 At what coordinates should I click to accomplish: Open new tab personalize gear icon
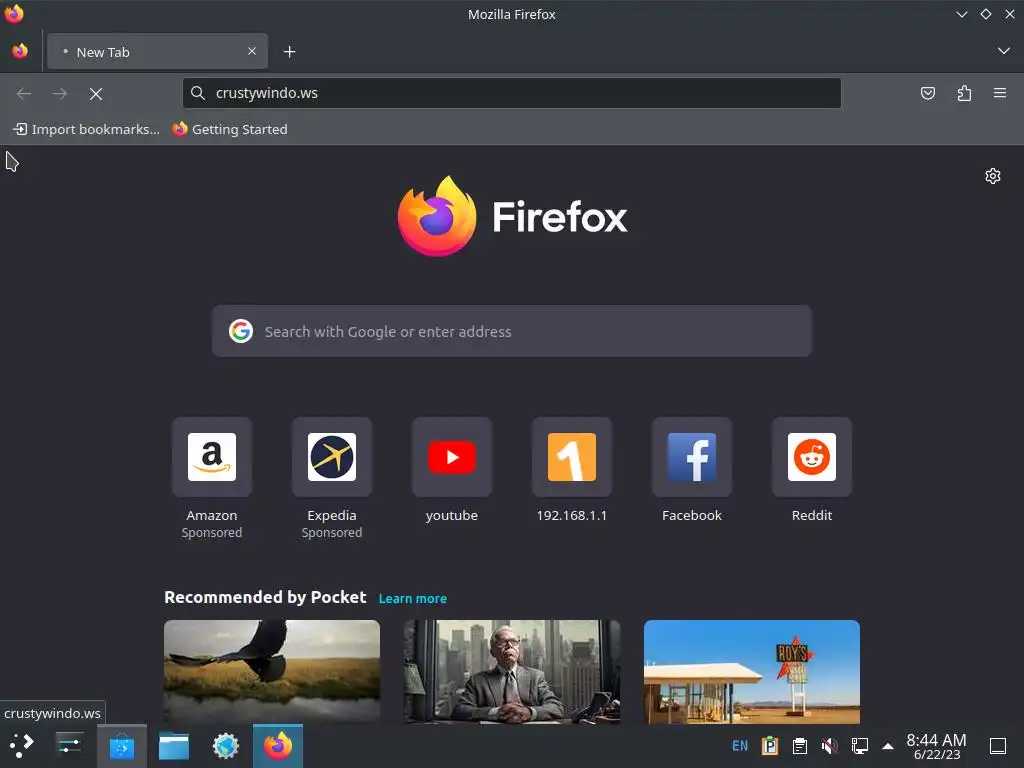pyautogui.click(x=993, y=176)
